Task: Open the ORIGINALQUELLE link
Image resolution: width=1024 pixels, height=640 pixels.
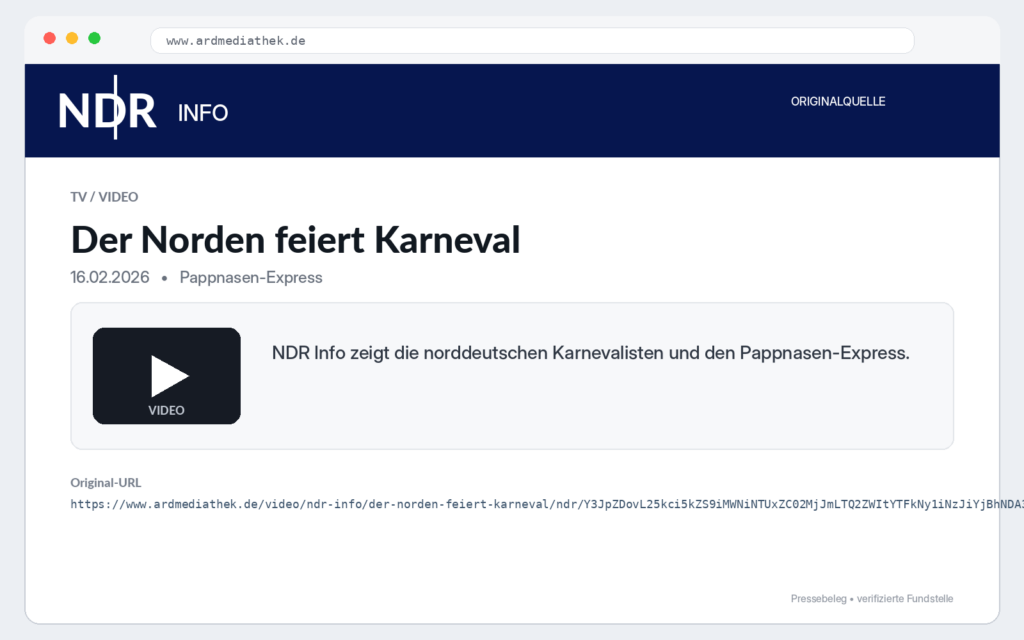Action: point(838,101)
